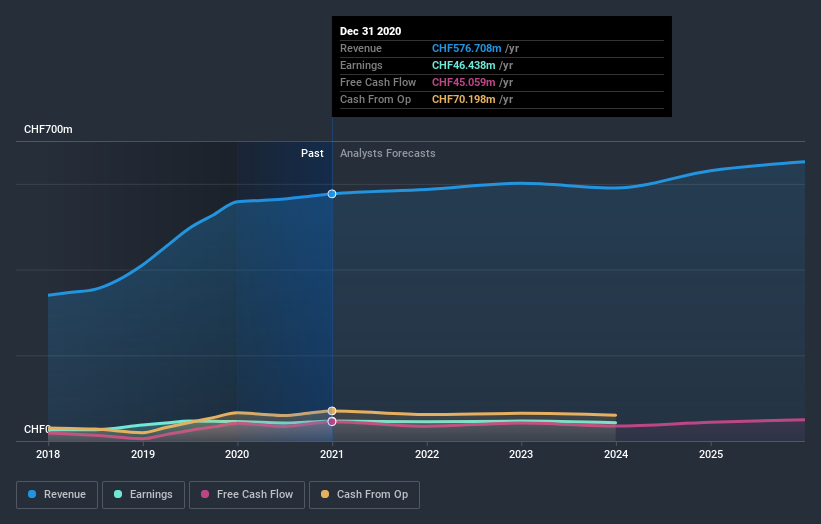Viewport: 821px width, 524px height.
Task: Click the 'Past' section label
Action: [x=312, y=153]
